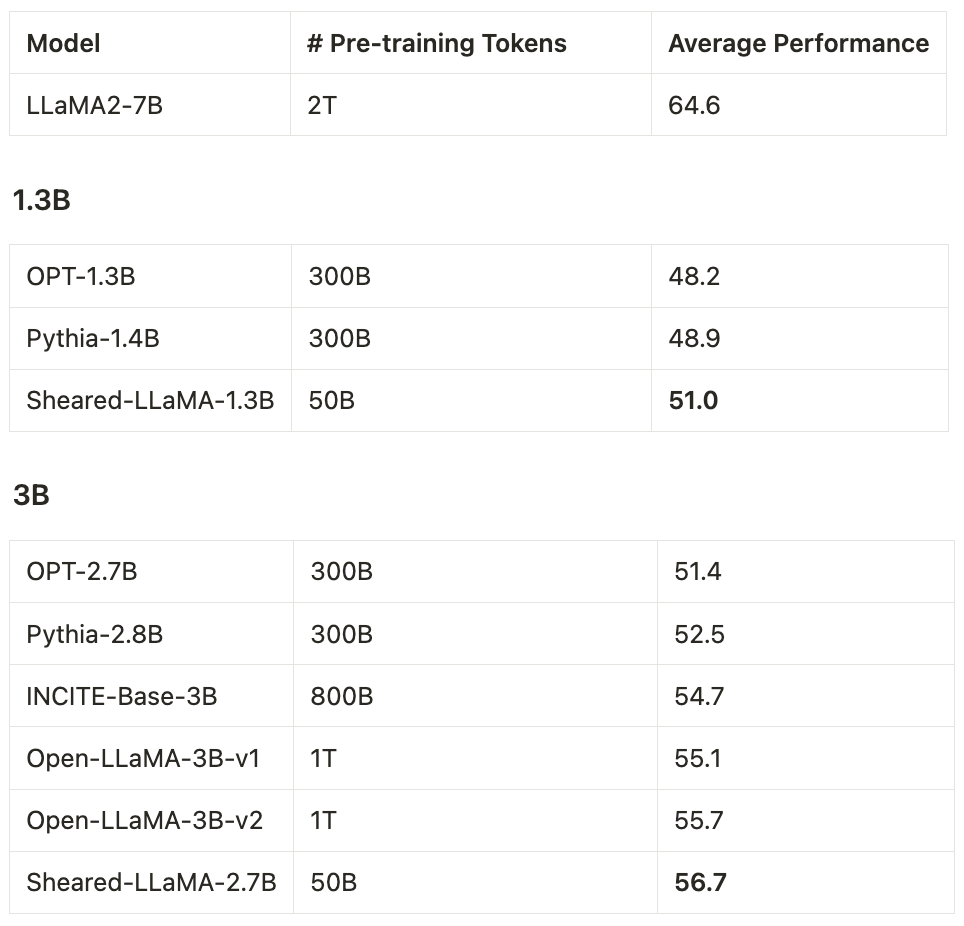
Task: Click the Pythia-1.4B model name
Action: pos(92,339)
